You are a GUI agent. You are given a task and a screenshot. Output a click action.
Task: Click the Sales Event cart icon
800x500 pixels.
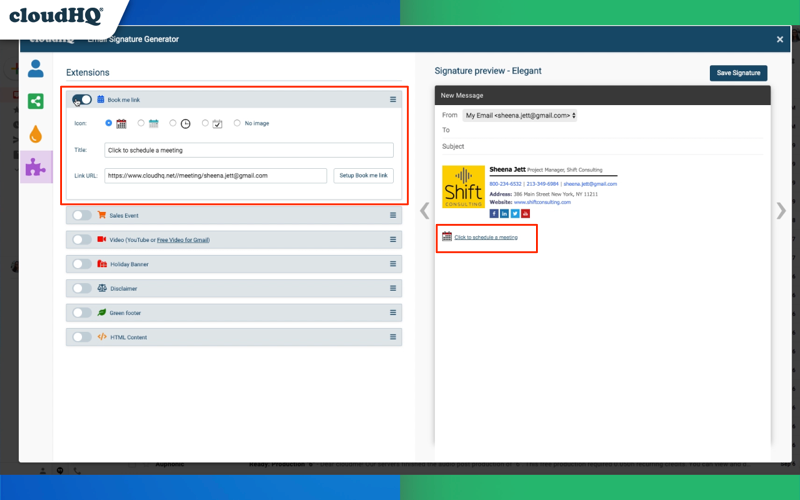point(102,215)
